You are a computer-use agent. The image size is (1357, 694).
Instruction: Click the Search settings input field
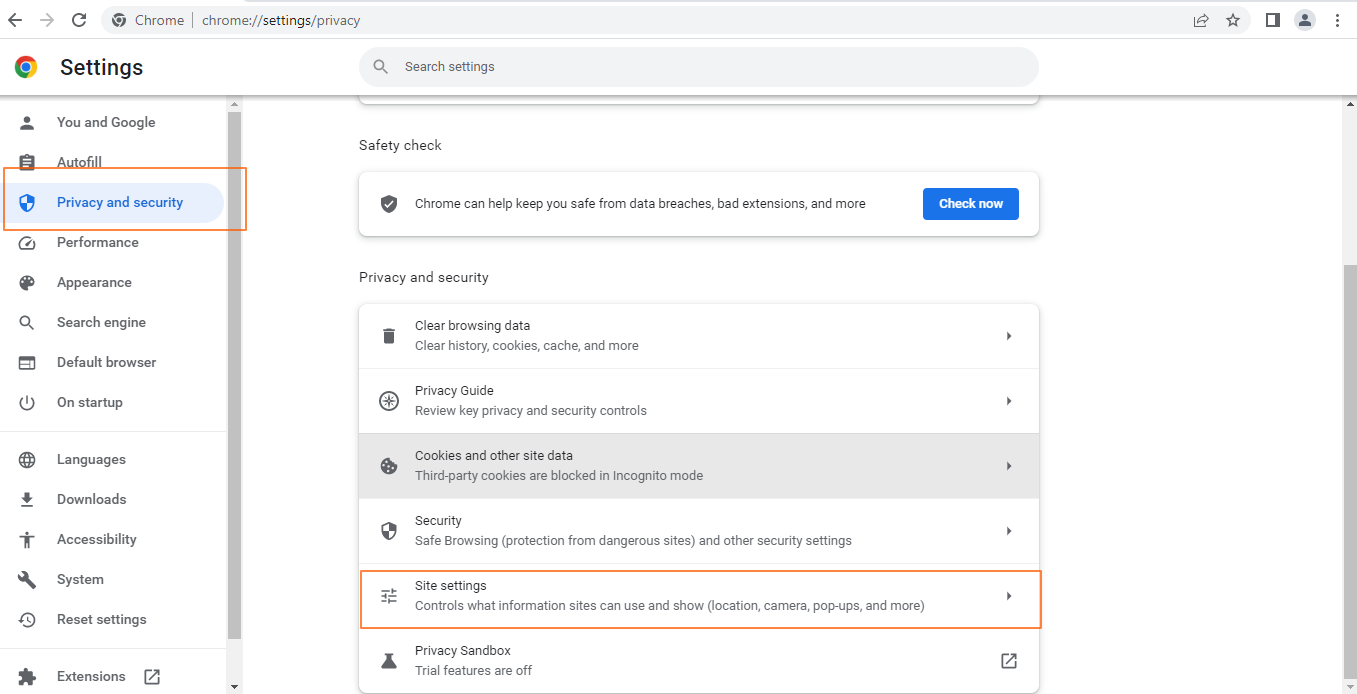698,66
